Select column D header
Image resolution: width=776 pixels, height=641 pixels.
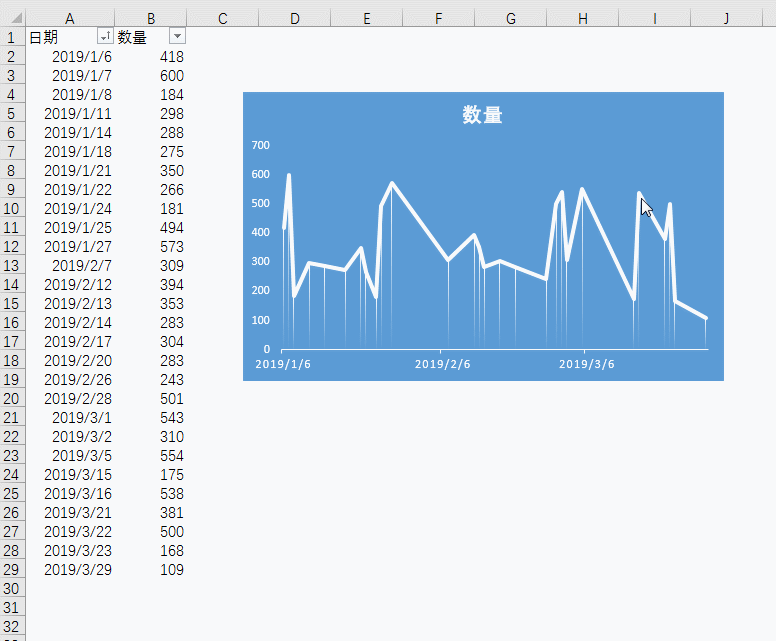click(294, 18)
